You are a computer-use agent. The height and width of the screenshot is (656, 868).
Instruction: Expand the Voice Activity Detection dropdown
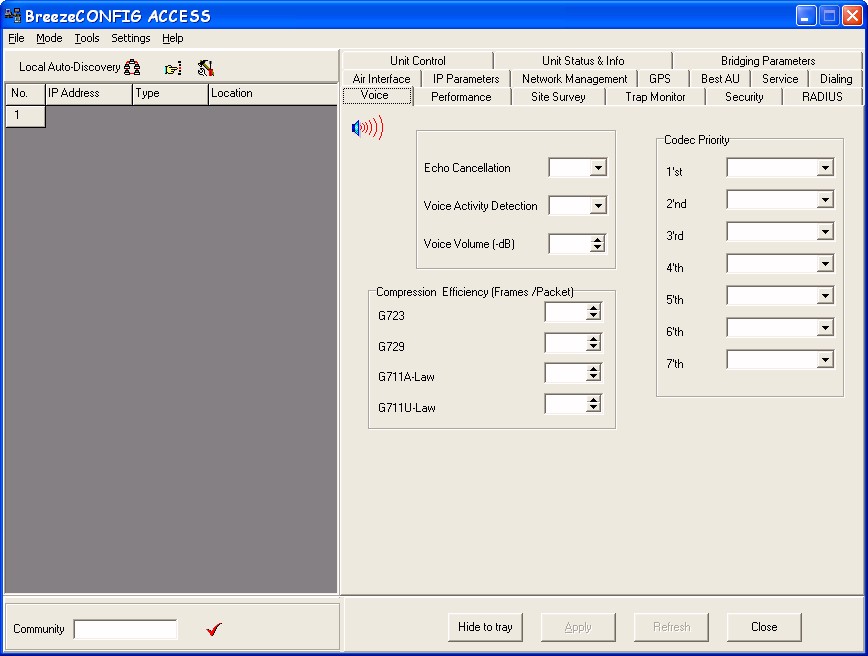[x=598, y=206]
